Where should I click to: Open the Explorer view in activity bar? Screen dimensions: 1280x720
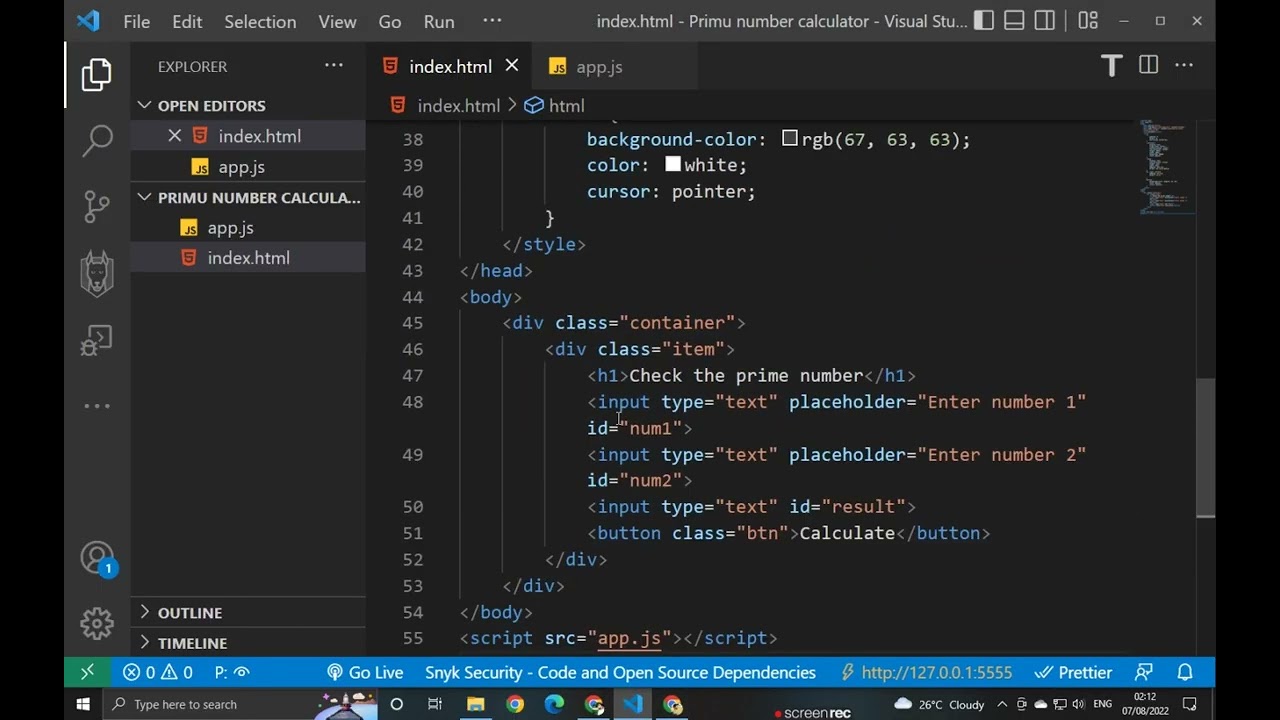click(x=97, y=75)
